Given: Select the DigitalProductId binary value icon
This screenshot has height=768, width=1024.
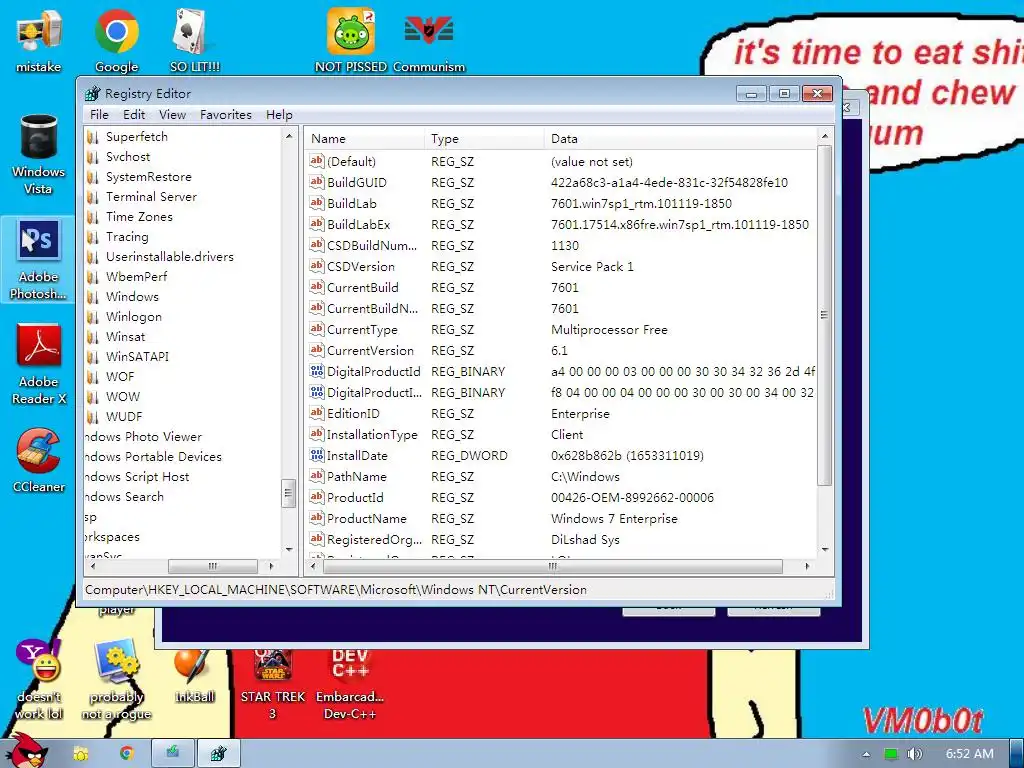Looking at the screenshot, I should (x=317, y=371).
